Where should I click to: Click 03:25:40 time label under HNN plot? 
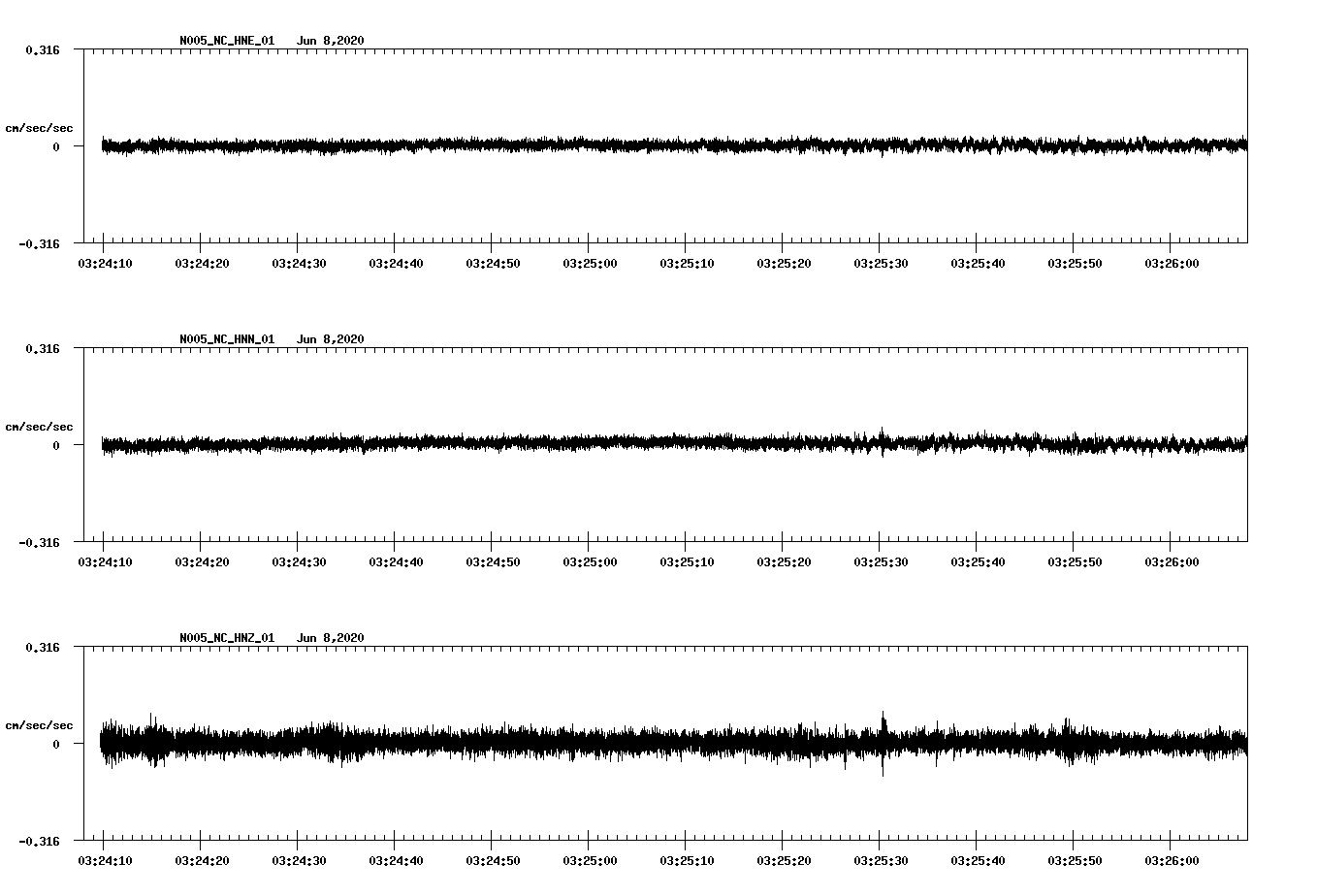click(978, 562)
